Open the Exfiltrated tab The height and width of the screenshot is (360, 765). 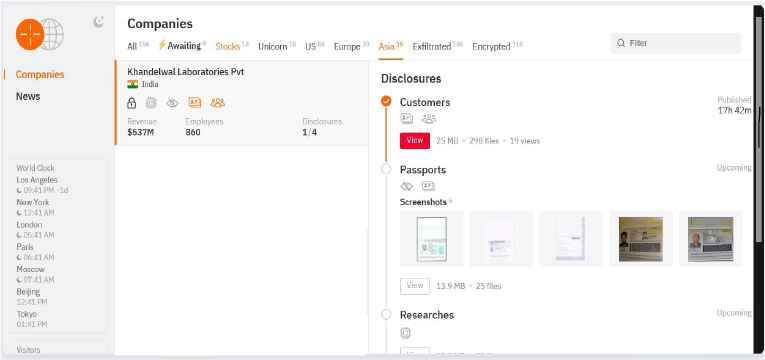click(438, 46)
